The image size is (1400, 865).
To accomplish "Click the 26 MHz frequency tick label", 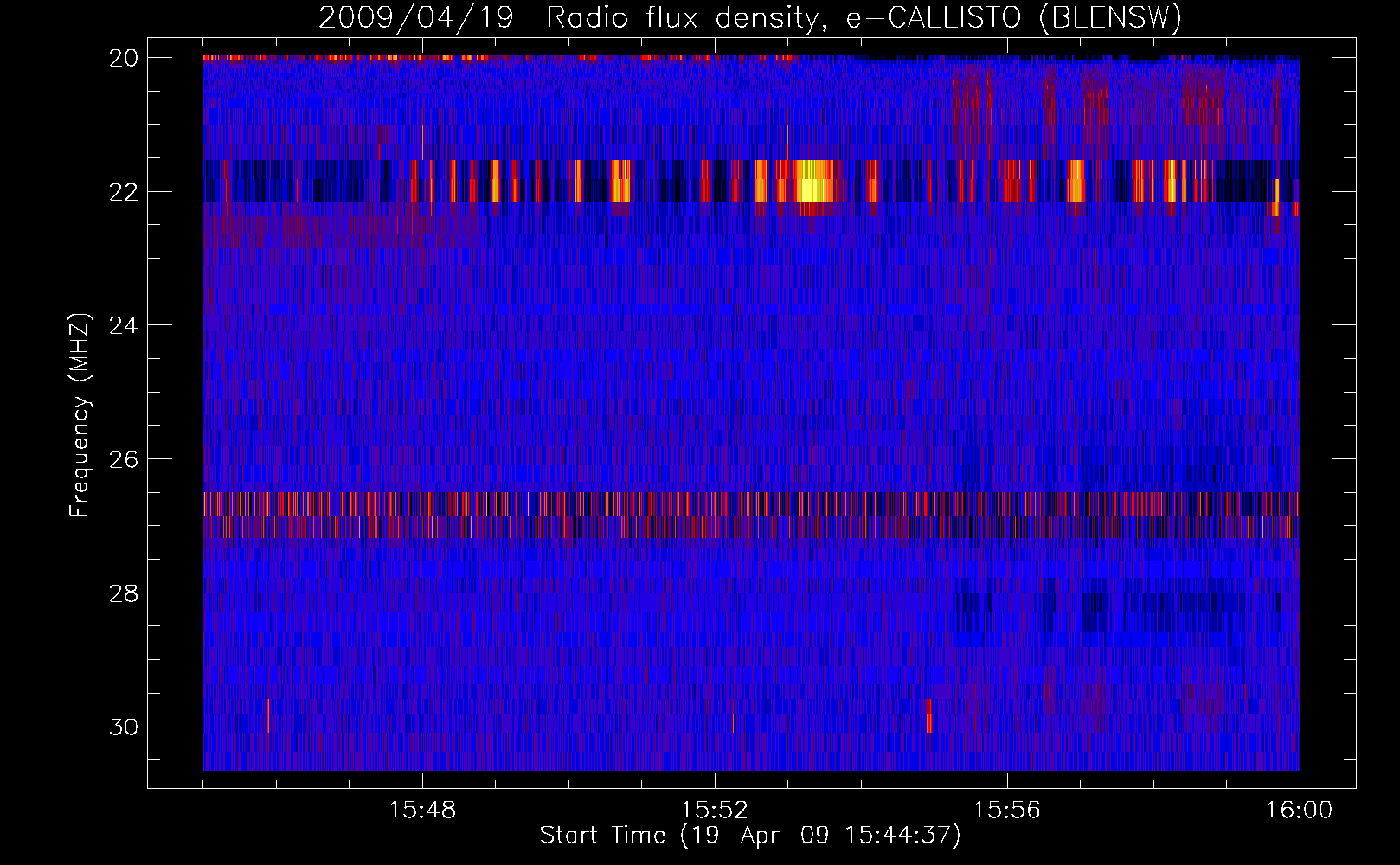I will tap(124, 459).
